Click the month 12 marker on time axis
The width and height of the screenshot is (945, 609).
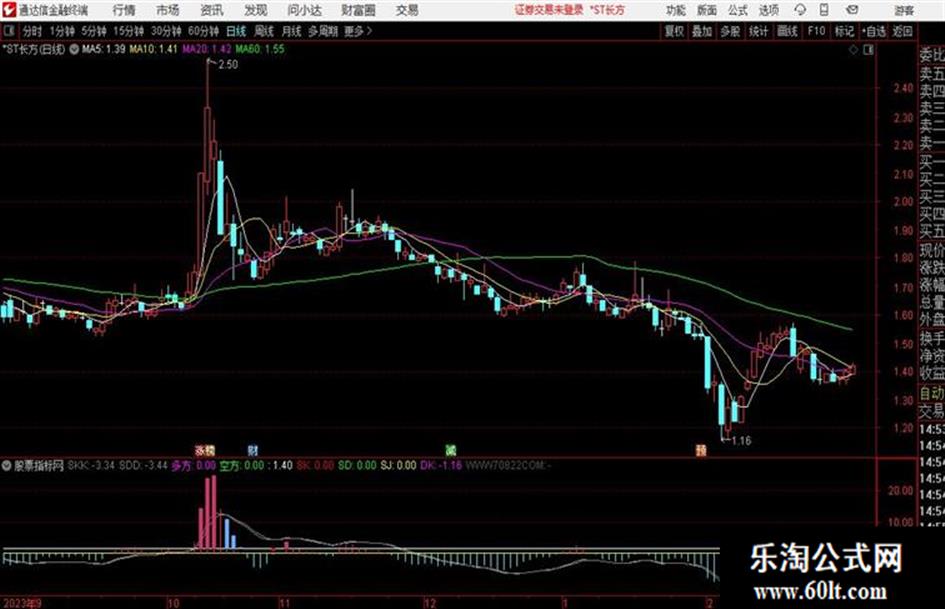tap(429, 603)
